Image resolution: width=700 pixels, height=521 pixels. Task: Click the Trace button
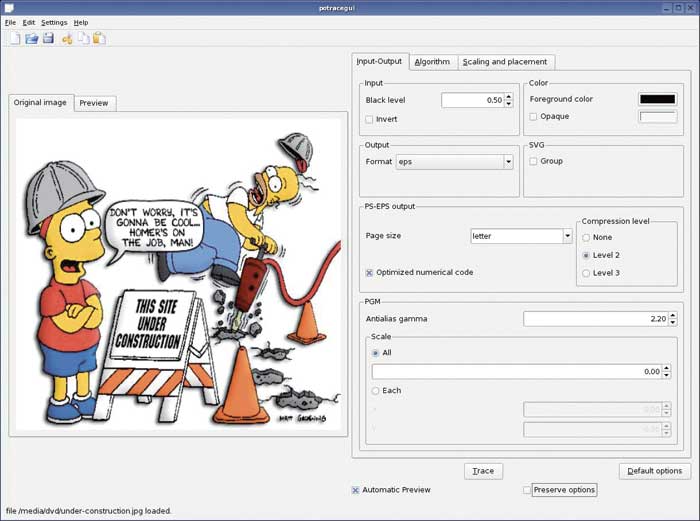[x=483, y=471]
